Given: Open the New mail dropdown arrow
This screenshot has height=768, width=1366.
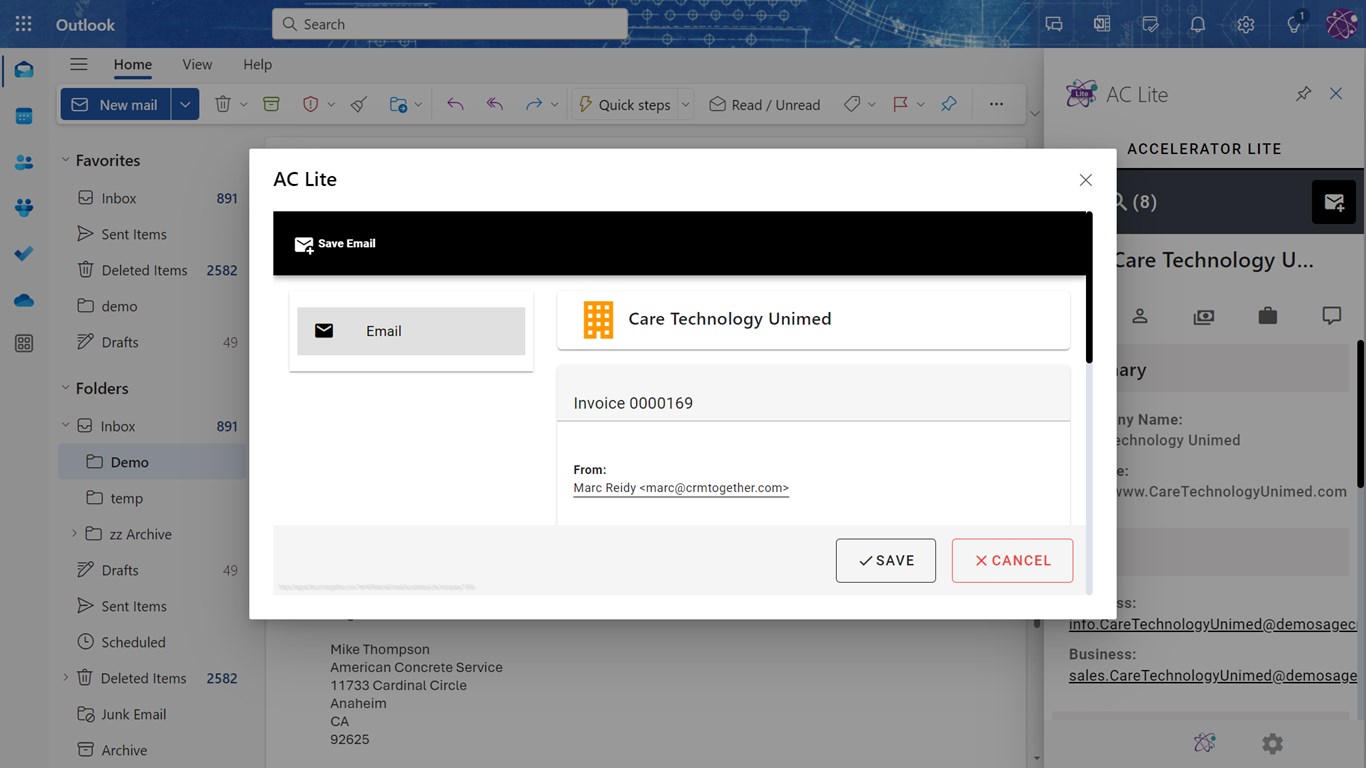Looking at the screenshot, I should click(185, 104).
